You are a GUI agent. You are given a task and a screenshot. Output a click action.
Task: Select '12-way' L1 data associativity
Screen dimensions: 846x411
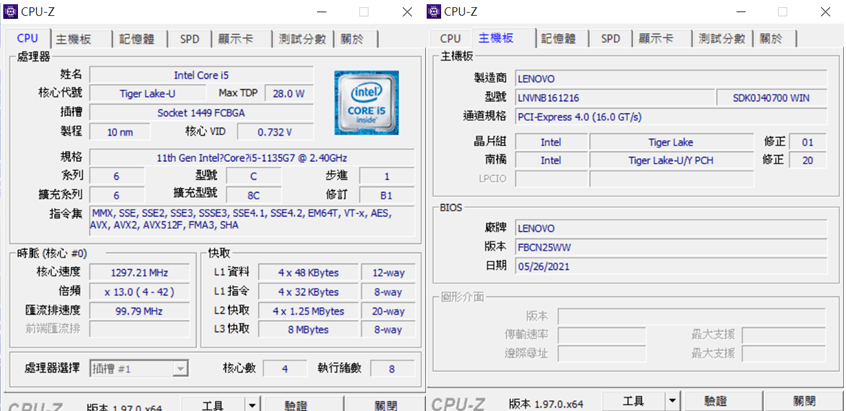(388, 272)
